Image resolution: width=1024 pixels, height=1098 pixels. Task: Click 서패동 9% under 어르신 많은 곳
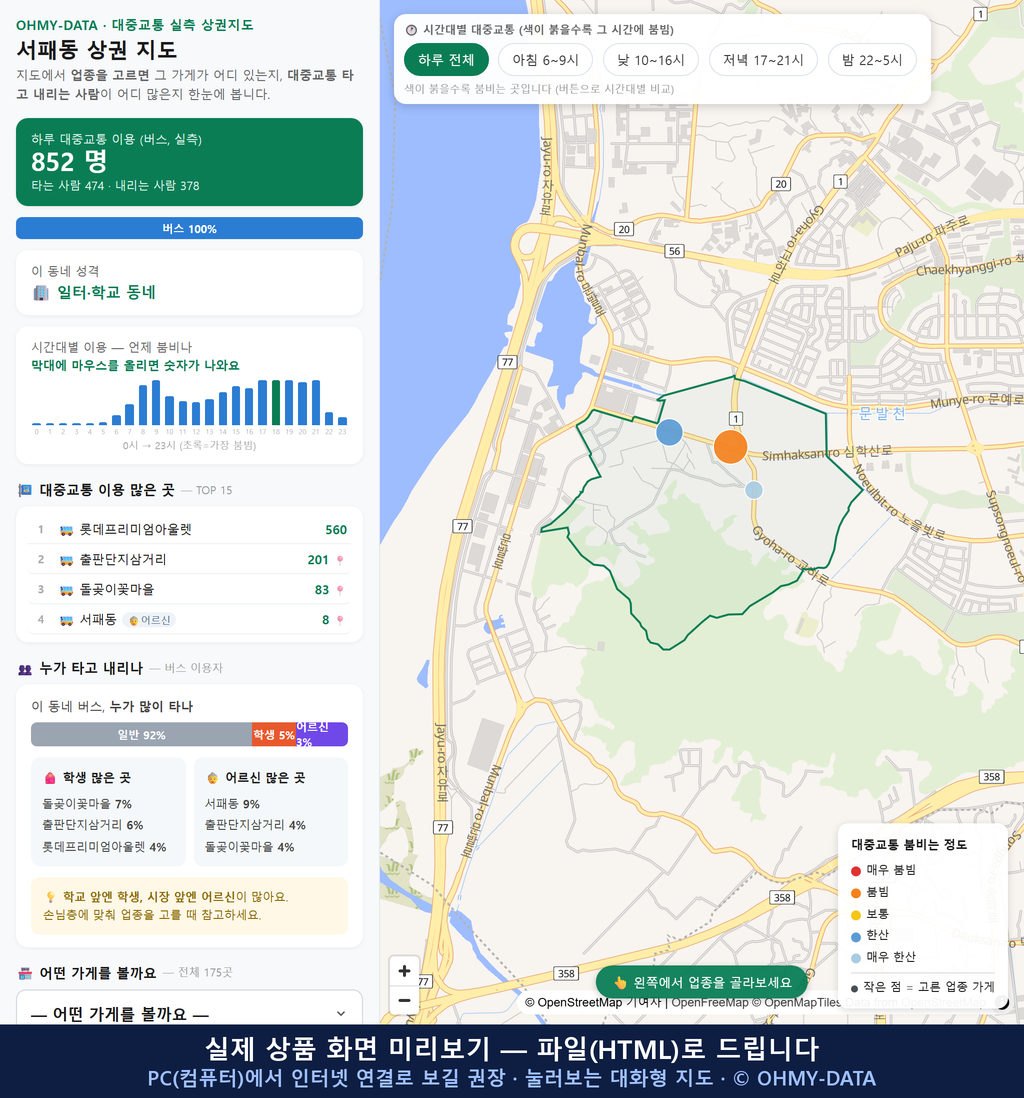[x=232, y=805]
